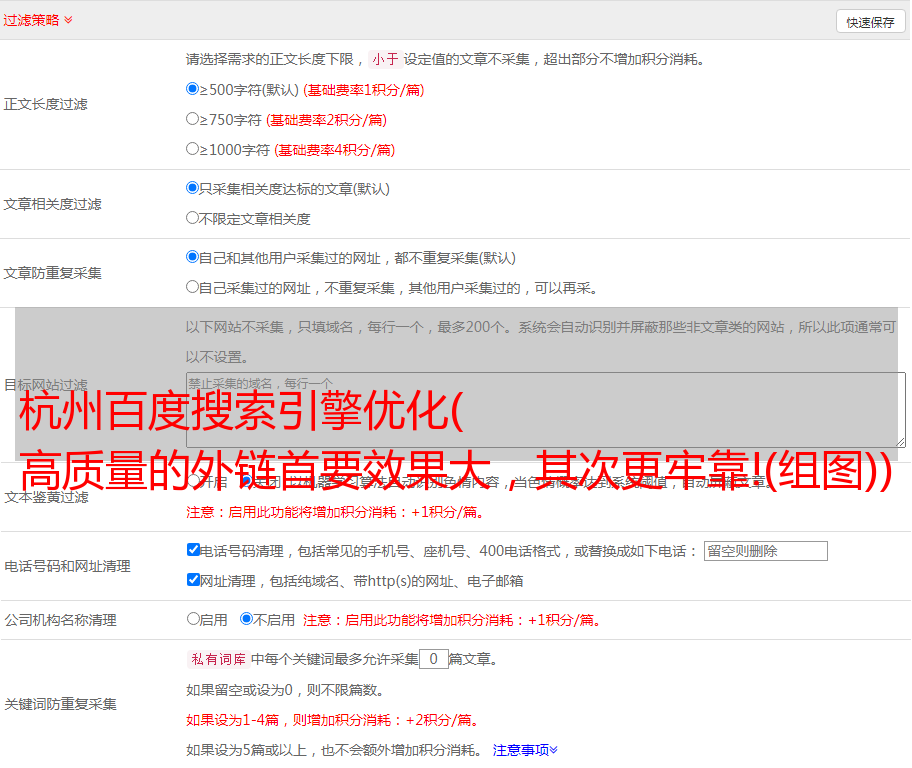Focus the 禁止采集的域名 textarea
This screenshot has height=768, width=912.
(x=546, y=410)
